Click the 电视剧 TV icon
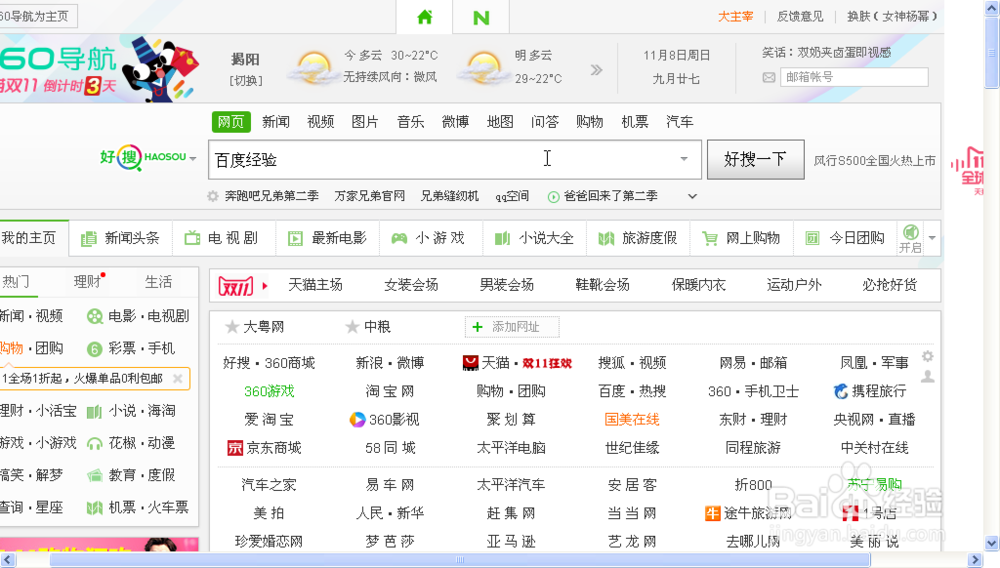Image resolution: width=1000 pixels, height=568 pixels. 192,238
